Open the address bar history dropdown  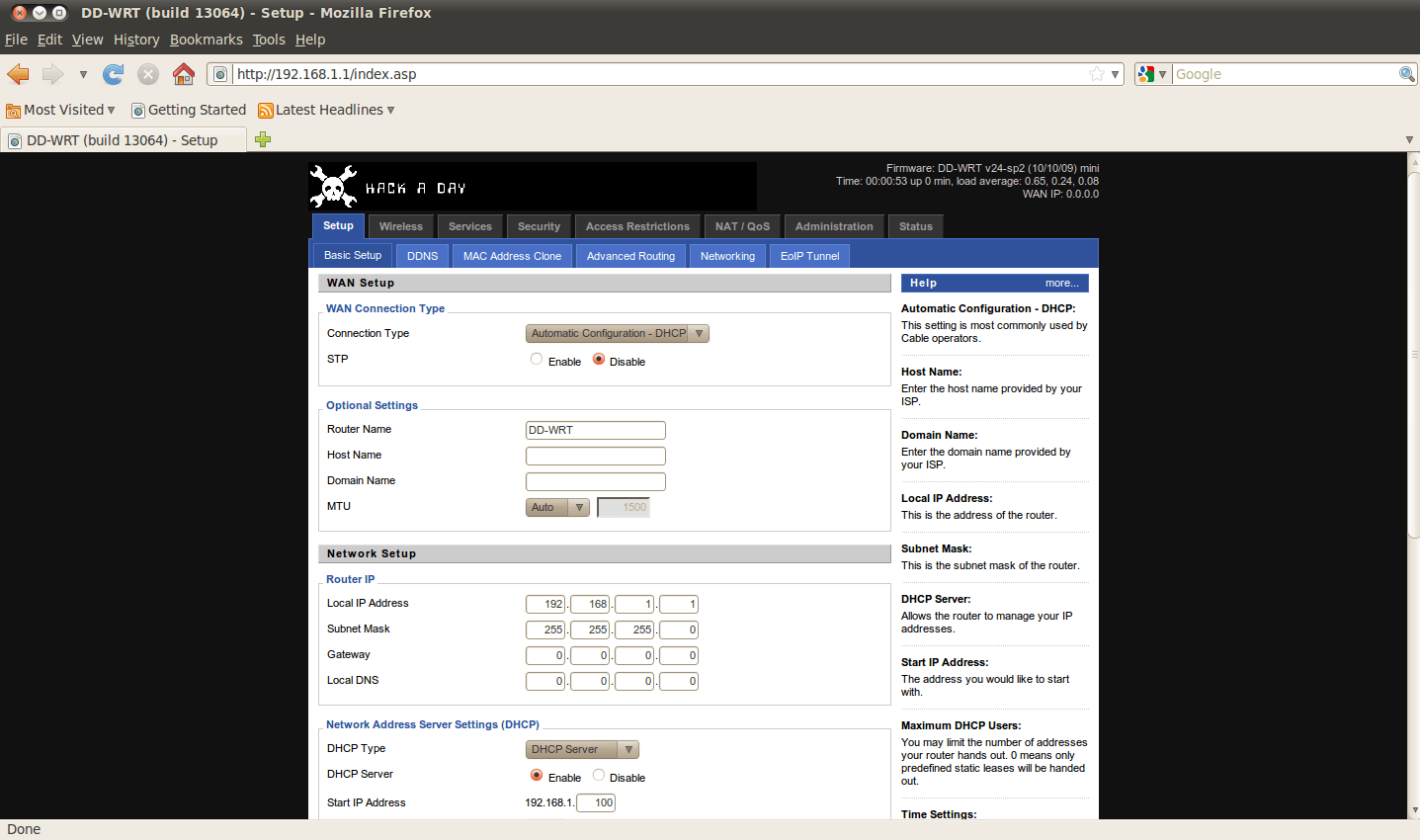pos(1115,74)
